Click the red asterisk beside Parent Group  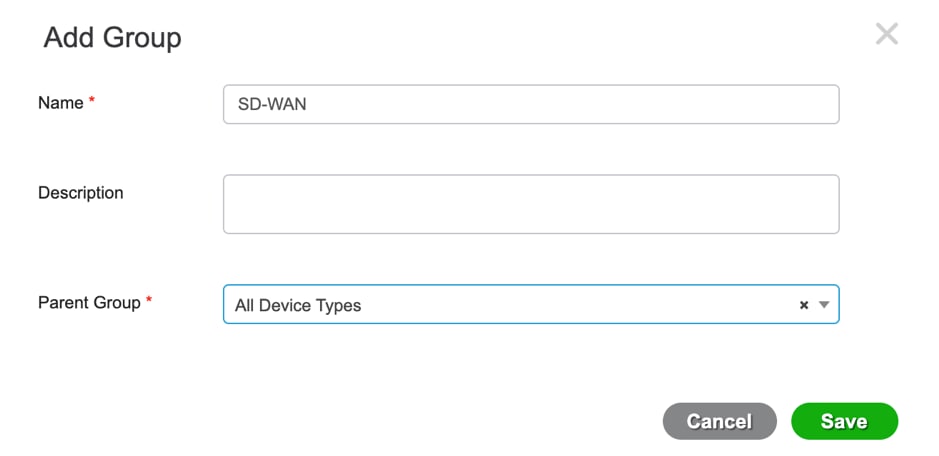149,301
